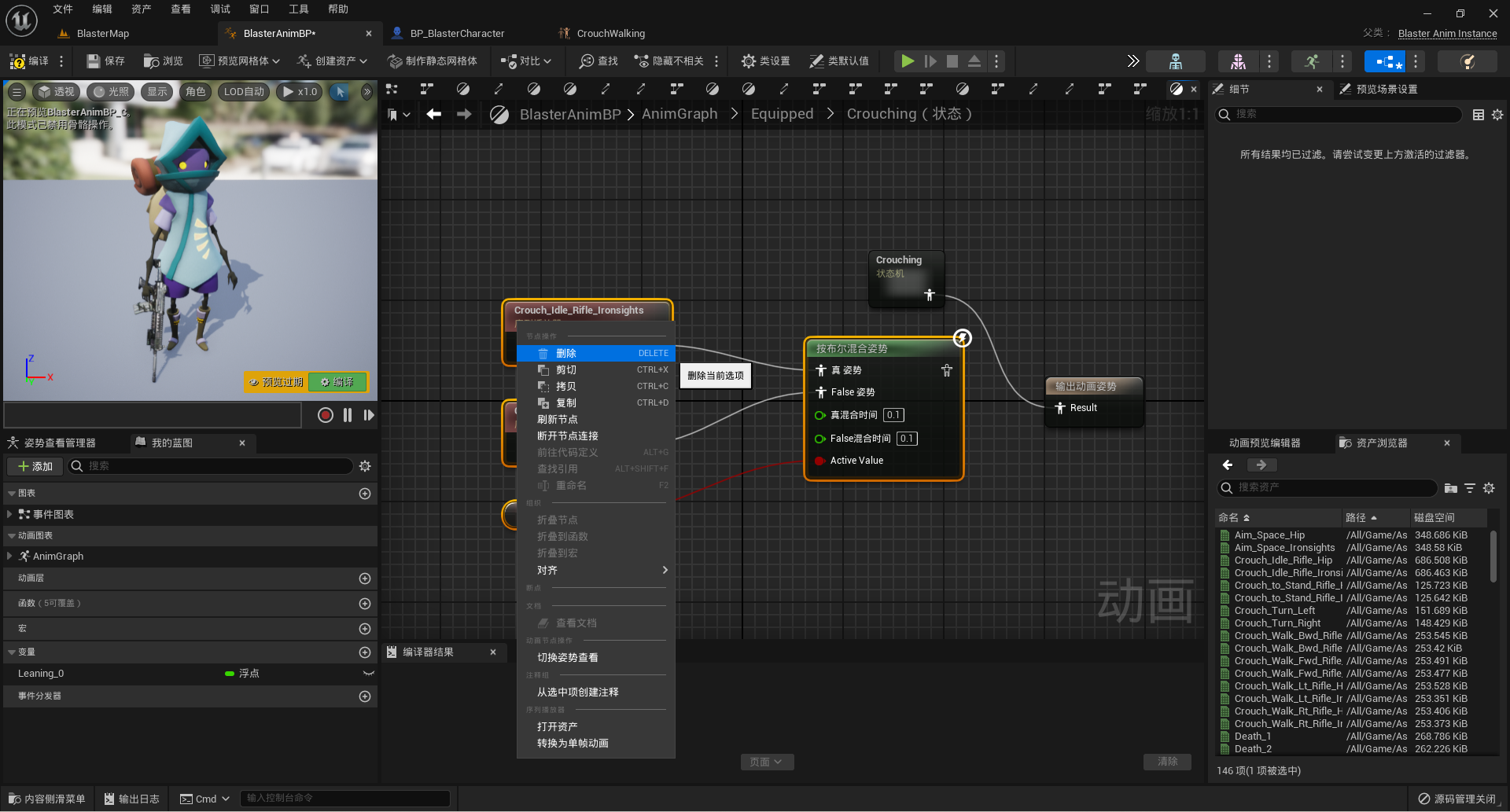Toggle the Perspective view button

56,92
